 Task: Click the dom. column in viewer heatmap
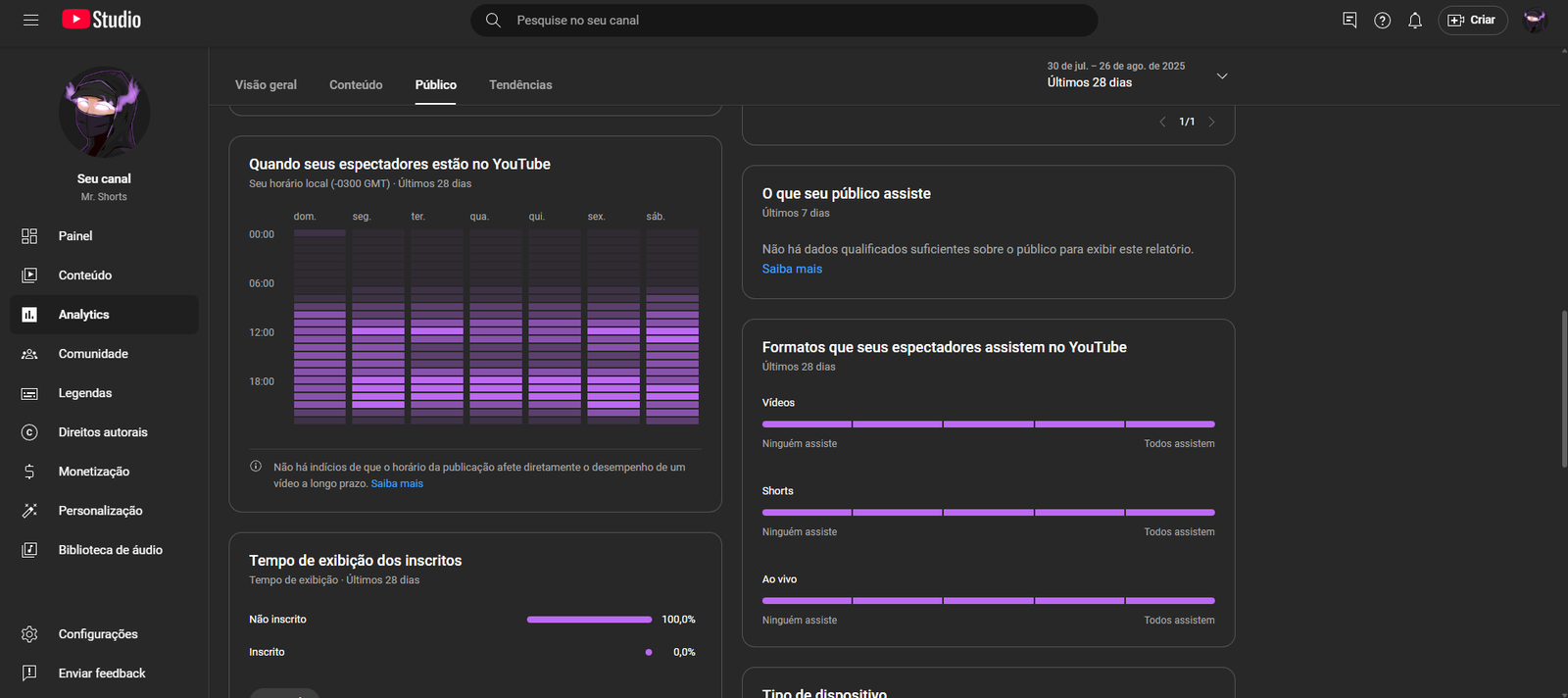[319, 326]
